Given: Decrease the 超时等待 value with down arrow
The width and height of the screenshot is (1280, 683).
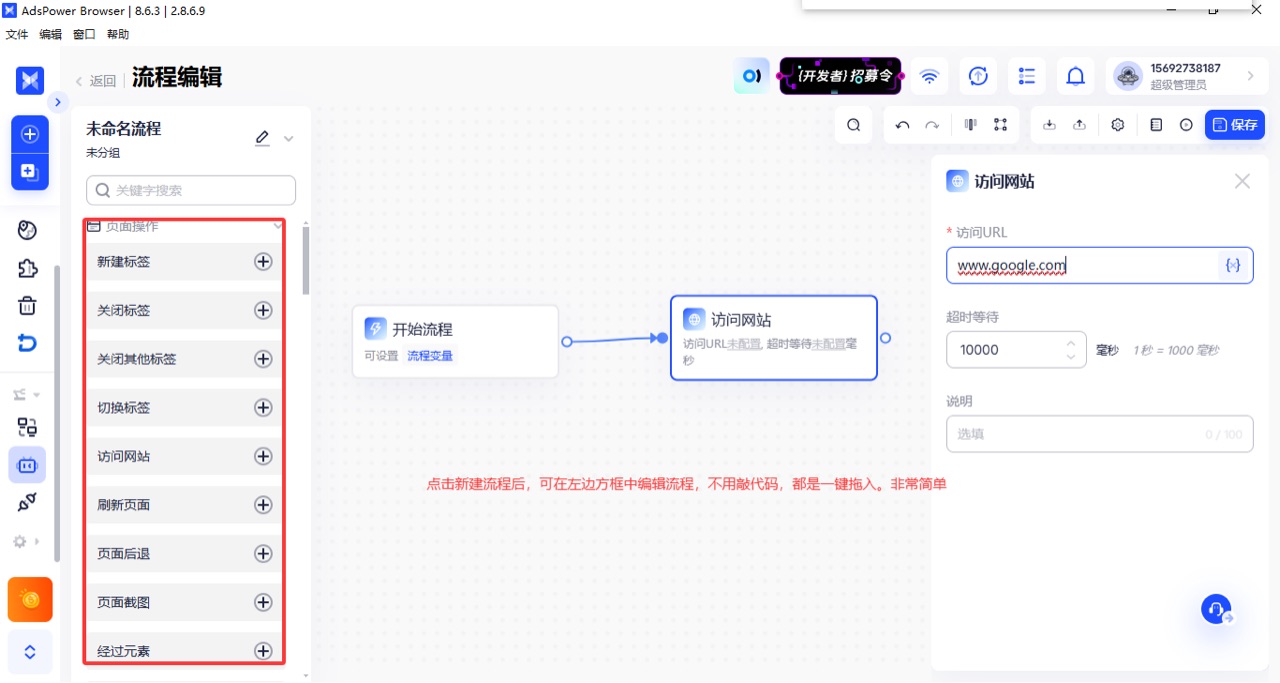Looking at the screenshot, I should [1071, 357].
